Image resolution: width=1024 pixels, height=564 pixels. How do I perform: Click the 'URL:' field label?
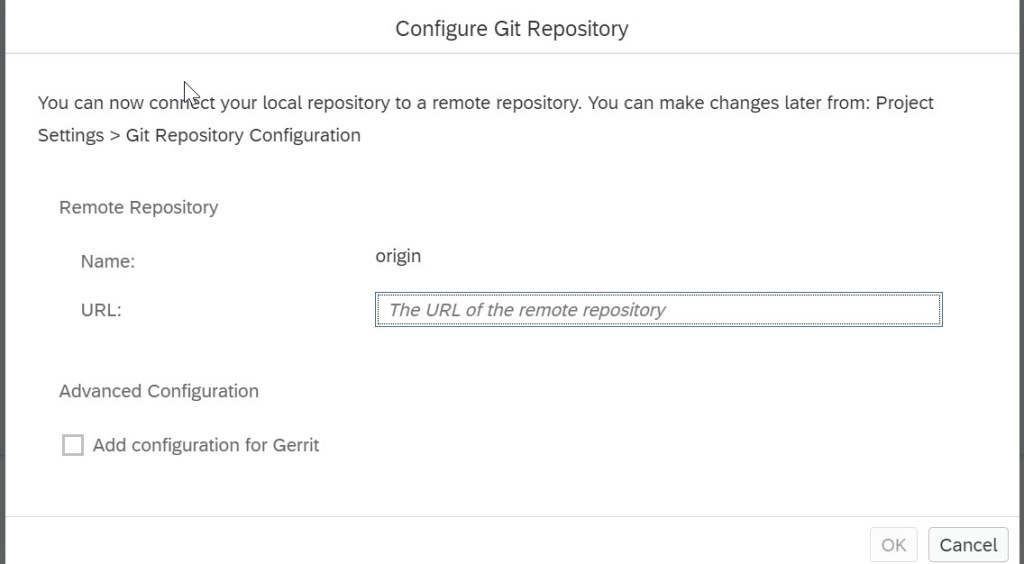[100, 310]
